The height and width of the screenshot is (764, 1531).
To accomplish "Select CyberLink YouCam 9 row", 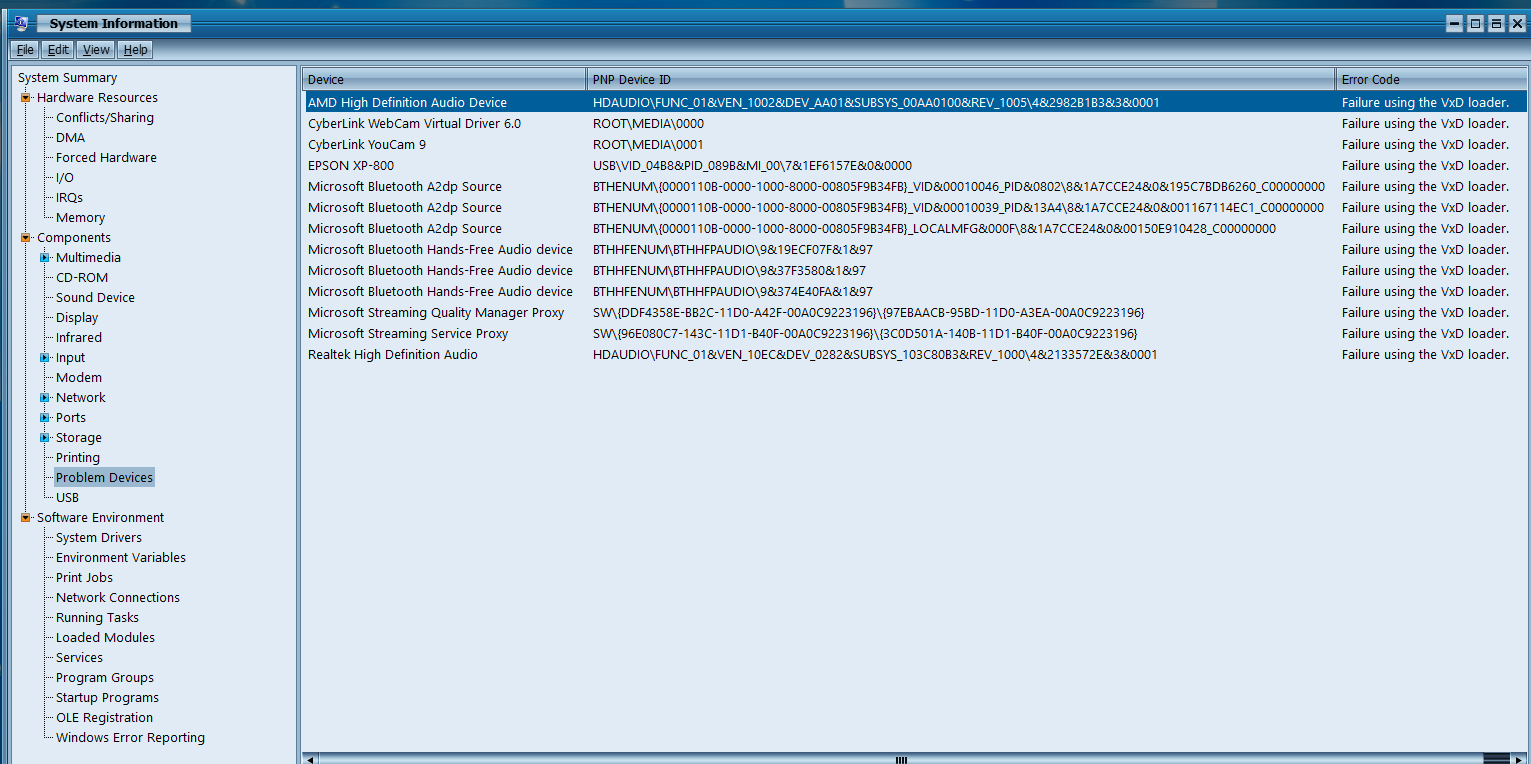I will coord(915,145).
